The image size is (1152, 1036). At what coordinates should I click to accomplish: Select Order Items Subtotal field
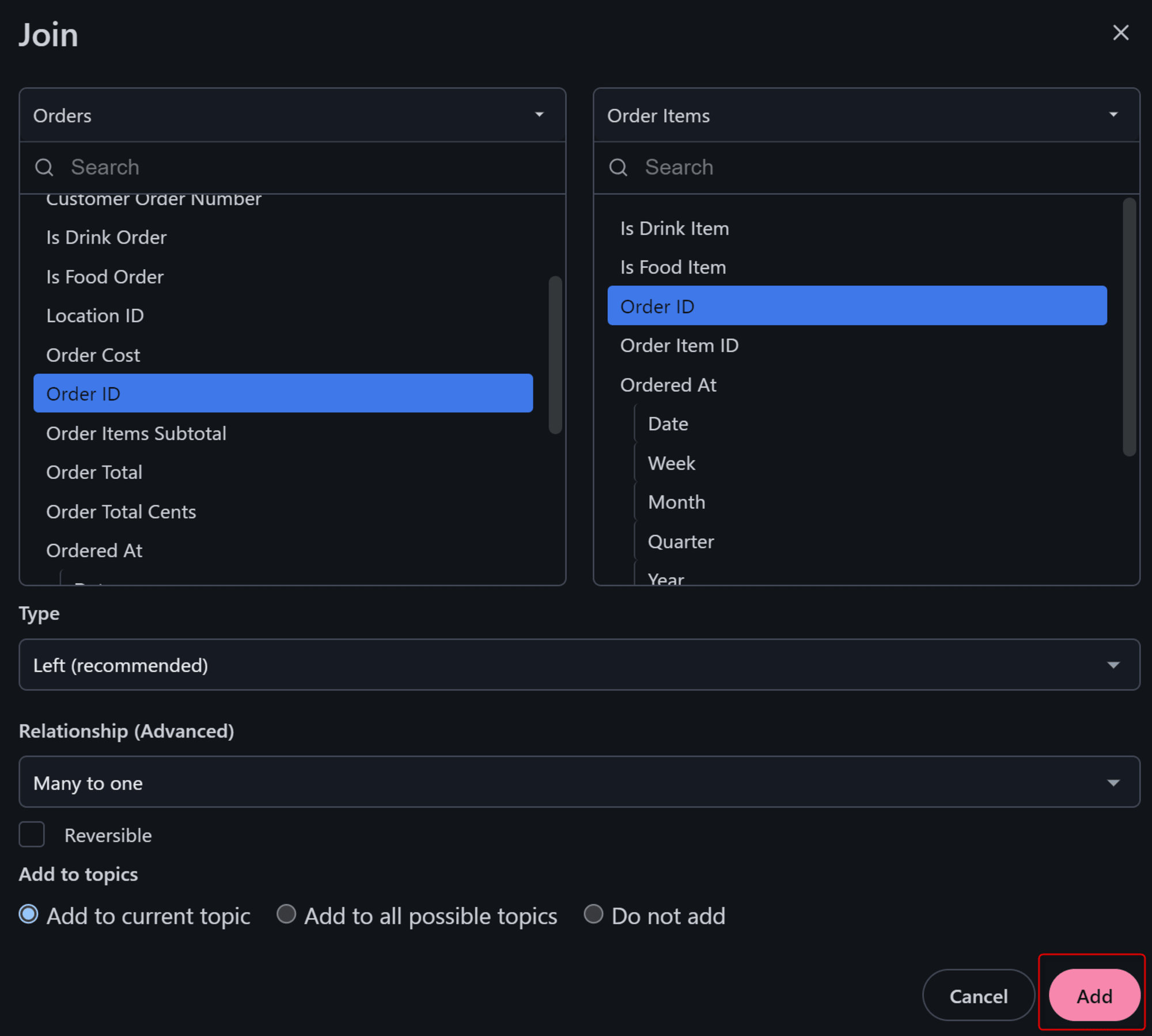(x=283, y=433)
